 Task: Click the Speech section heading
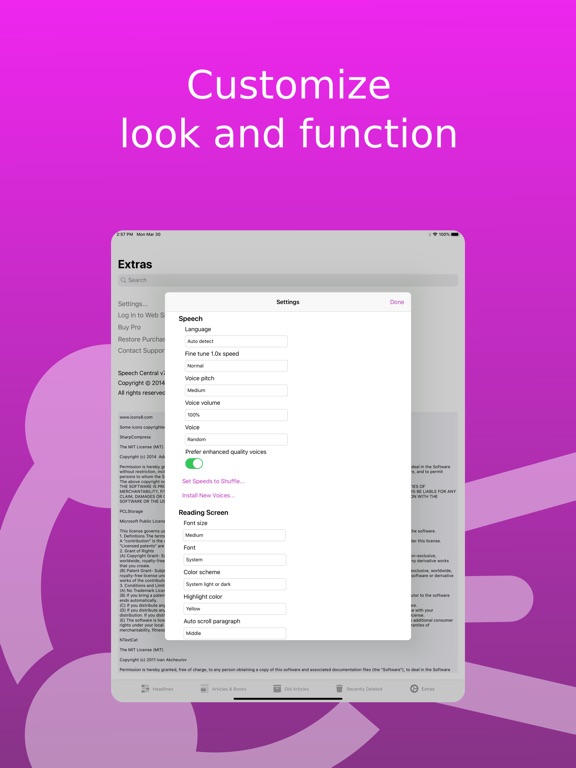coord(191,318)
